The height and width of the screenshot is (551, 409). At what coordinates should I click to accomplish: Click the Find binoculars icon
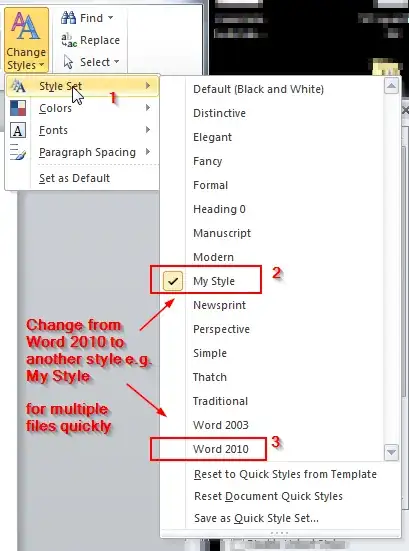[68, 18]
